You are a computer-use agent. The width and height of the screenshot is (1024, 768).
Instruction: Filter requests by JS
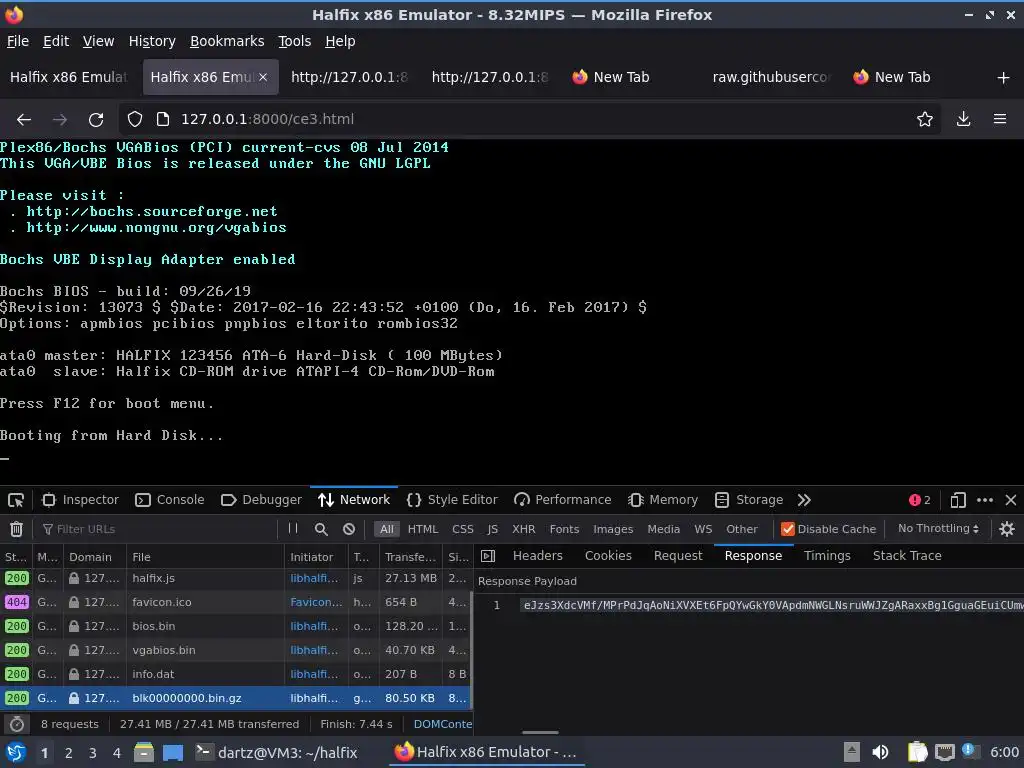(492, 529)
